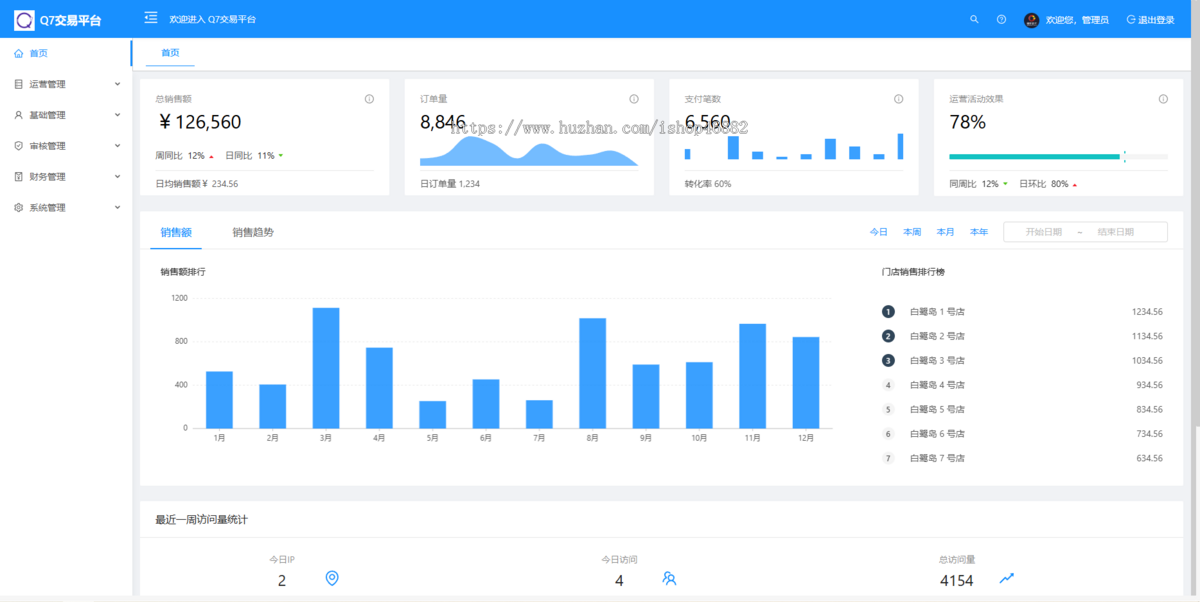Filter sales by 本月

click(x=945, y=232)
